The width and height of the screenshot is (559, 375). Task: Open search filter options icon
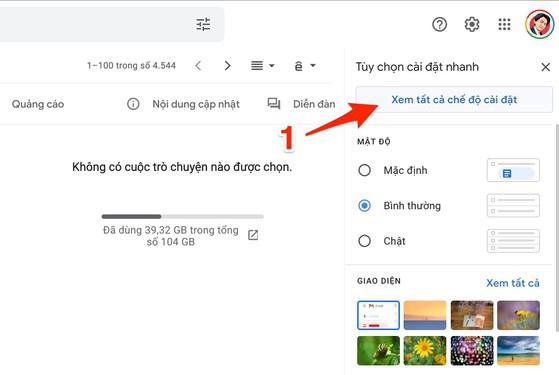(203, 24)
